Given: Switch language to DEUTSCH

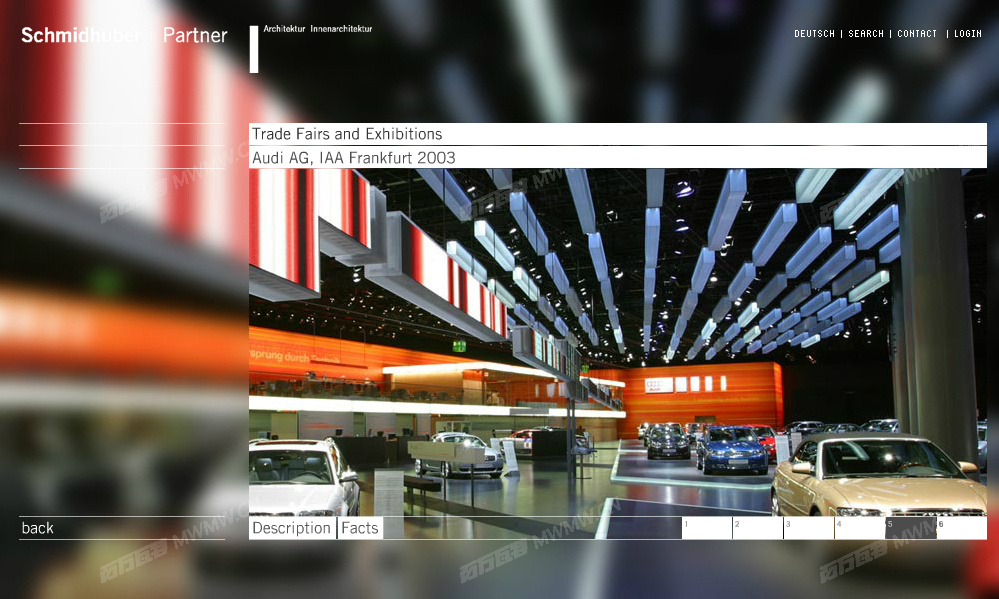Looking at the screenshot, I should point(814,34).
